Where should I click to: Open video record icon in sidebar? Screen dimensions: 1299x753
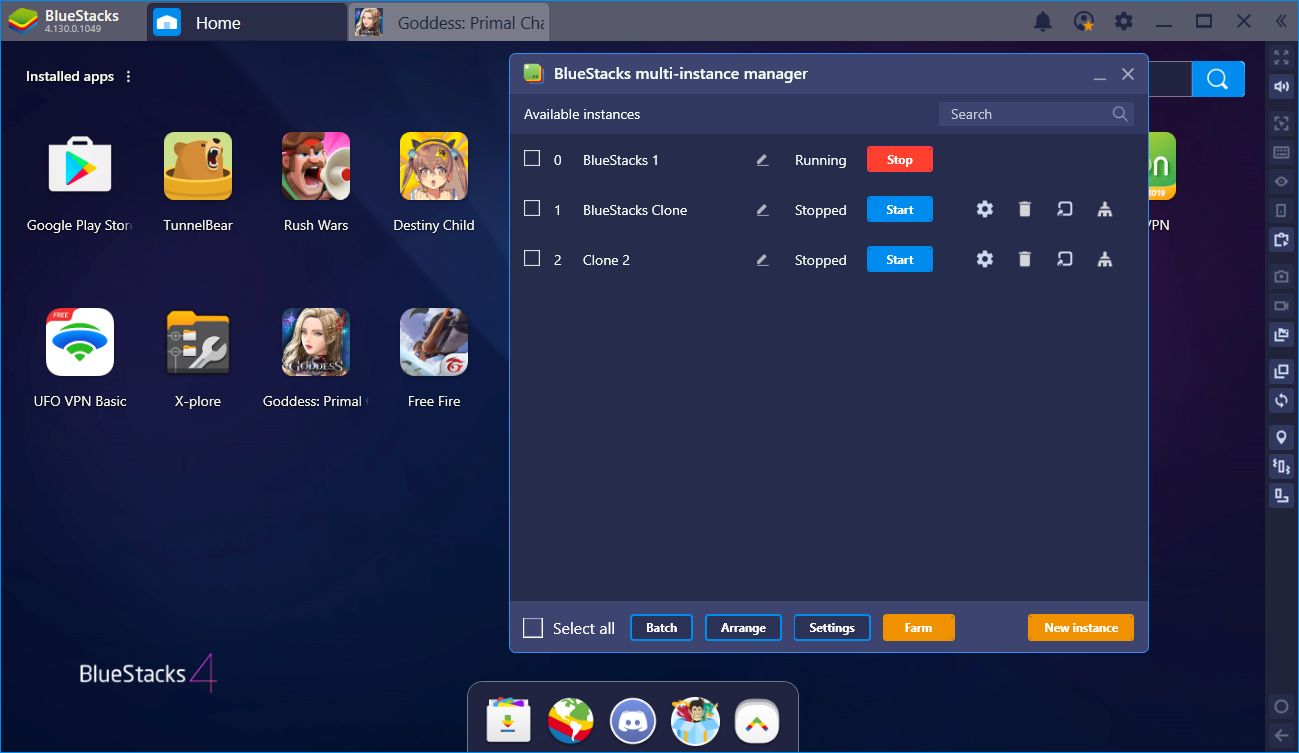pos(1281,305)
